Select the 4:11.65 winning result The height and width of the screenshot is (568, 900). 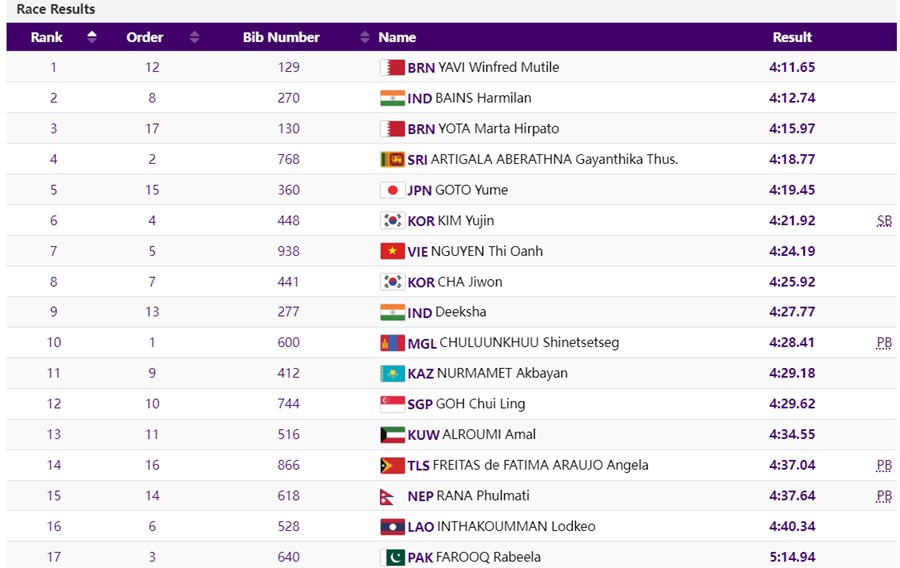[792, 68]
